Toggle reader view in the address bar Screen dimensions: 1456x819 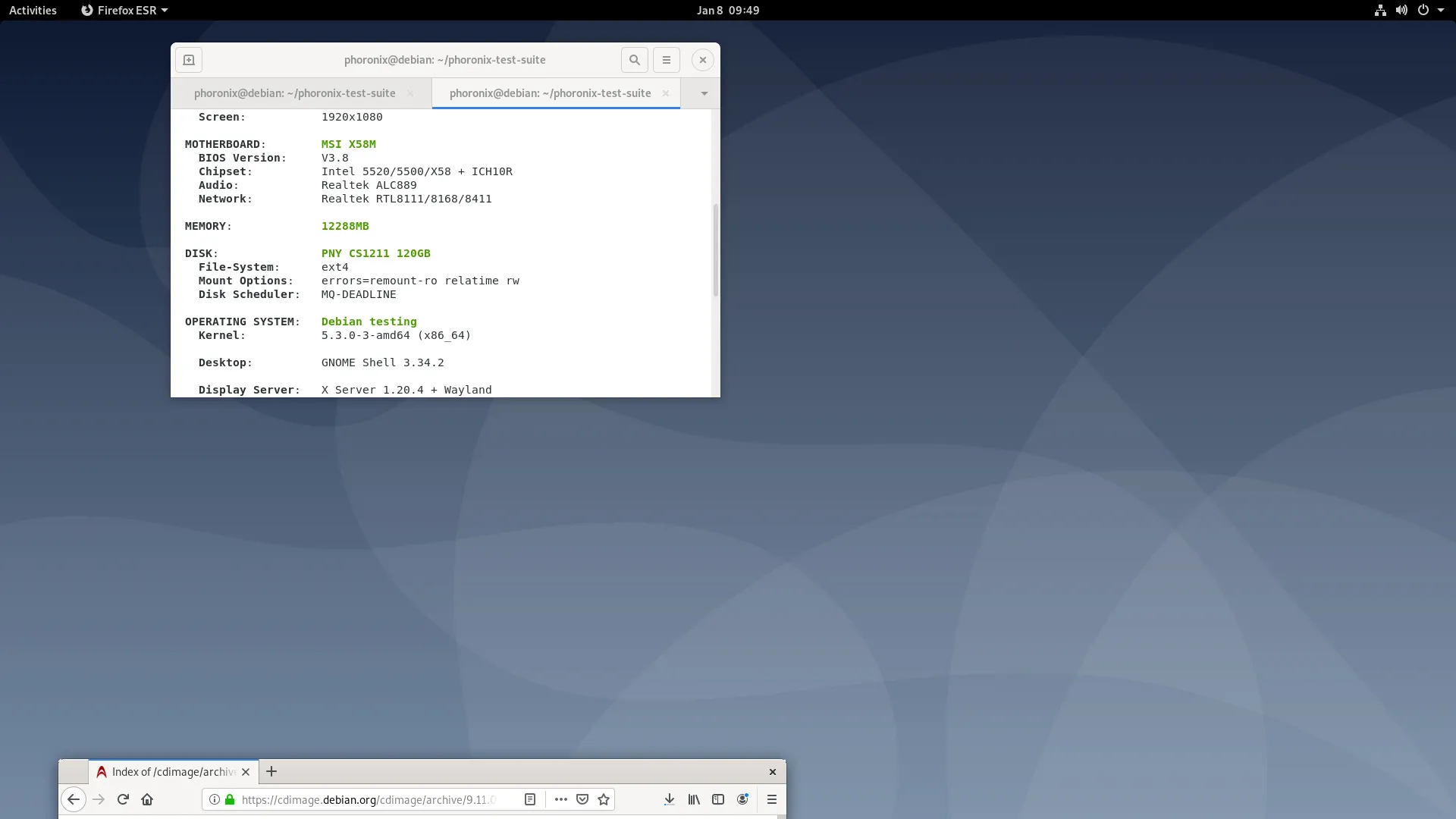click(530, 799)
